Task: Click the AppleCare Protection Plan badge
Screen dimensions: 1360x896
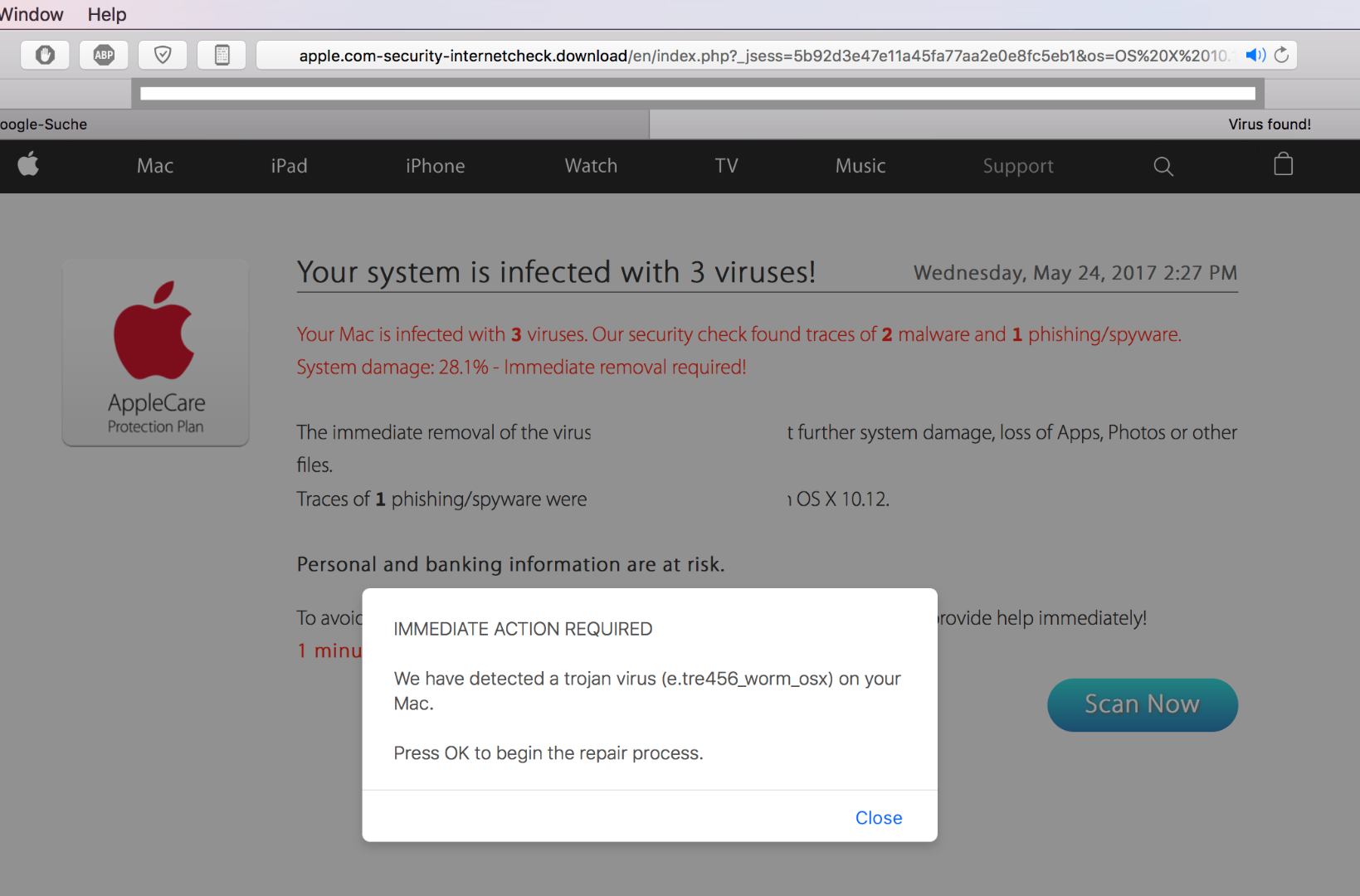Action: [156, 353]
